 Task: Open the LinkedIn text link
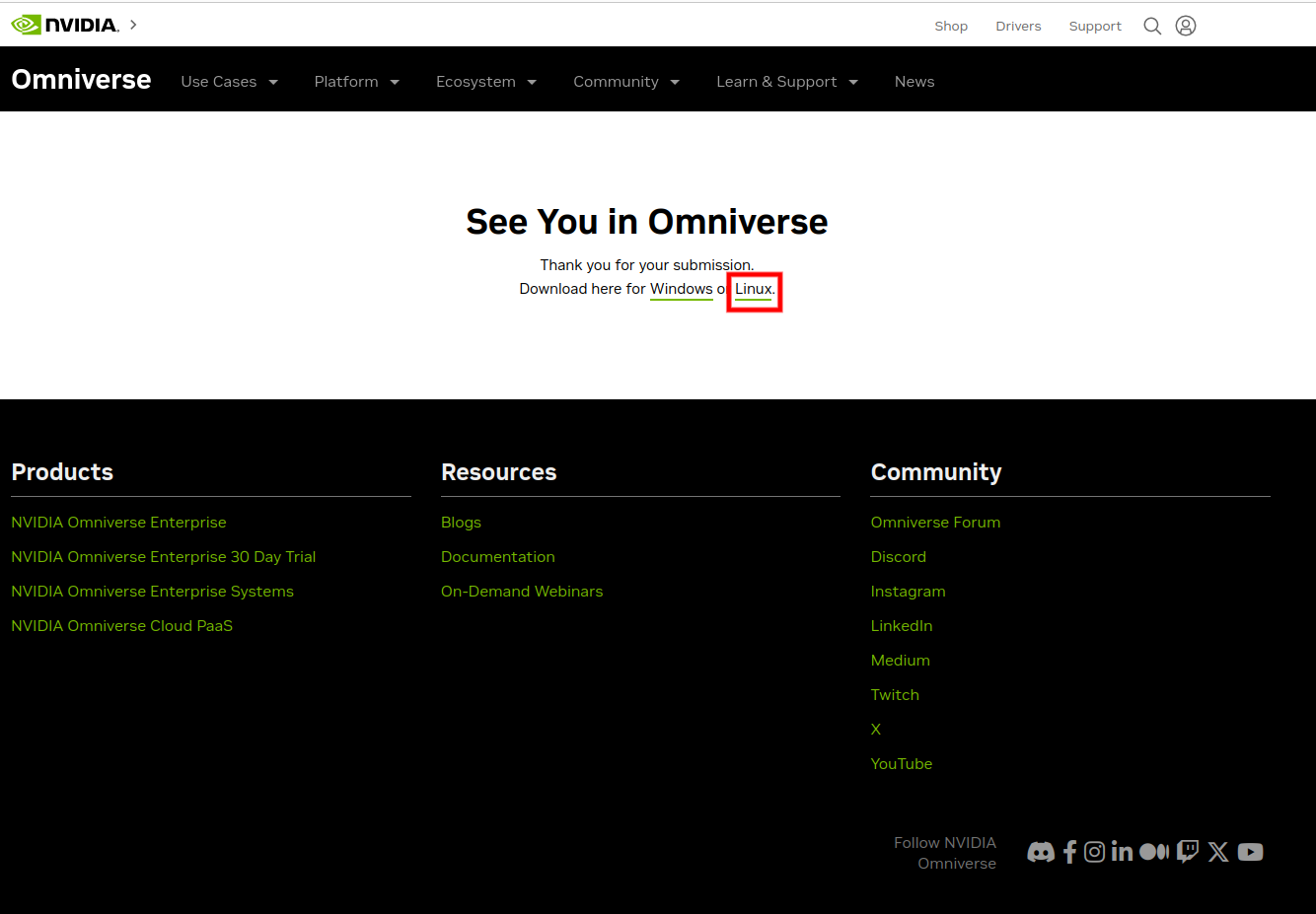[902, 626]
